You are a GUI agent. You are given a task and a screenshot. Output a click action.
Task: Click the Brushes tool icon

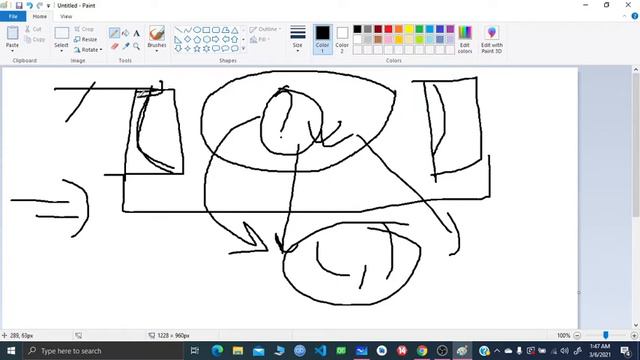point(157,33)
